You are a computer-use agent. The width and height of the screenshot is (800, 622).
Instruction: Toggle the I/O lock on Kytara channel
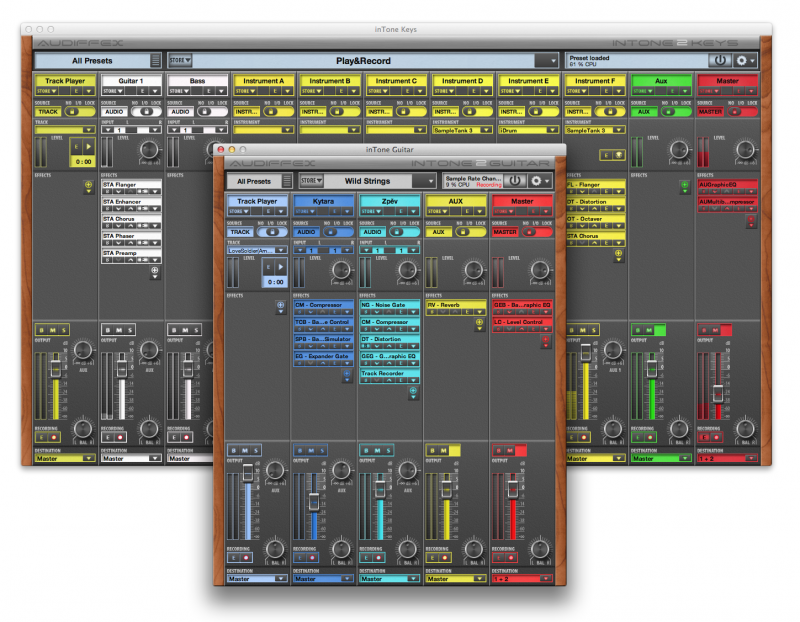click(337, 232)
